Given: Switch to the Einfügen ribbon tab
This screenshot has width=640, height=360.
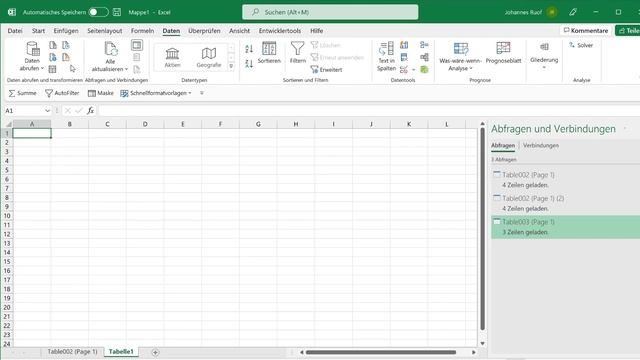Looking at the screenshot, I should [x=66, y=31].
